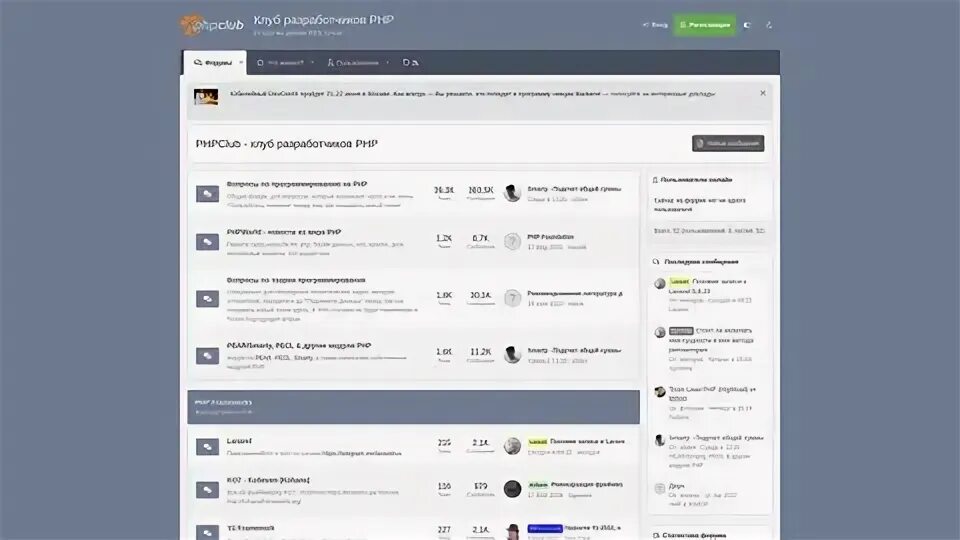Screen dimensions: 960x540
Task: Click node icon of PEAR/Smarty, PECL forum
Action: (x=208, y=356)
